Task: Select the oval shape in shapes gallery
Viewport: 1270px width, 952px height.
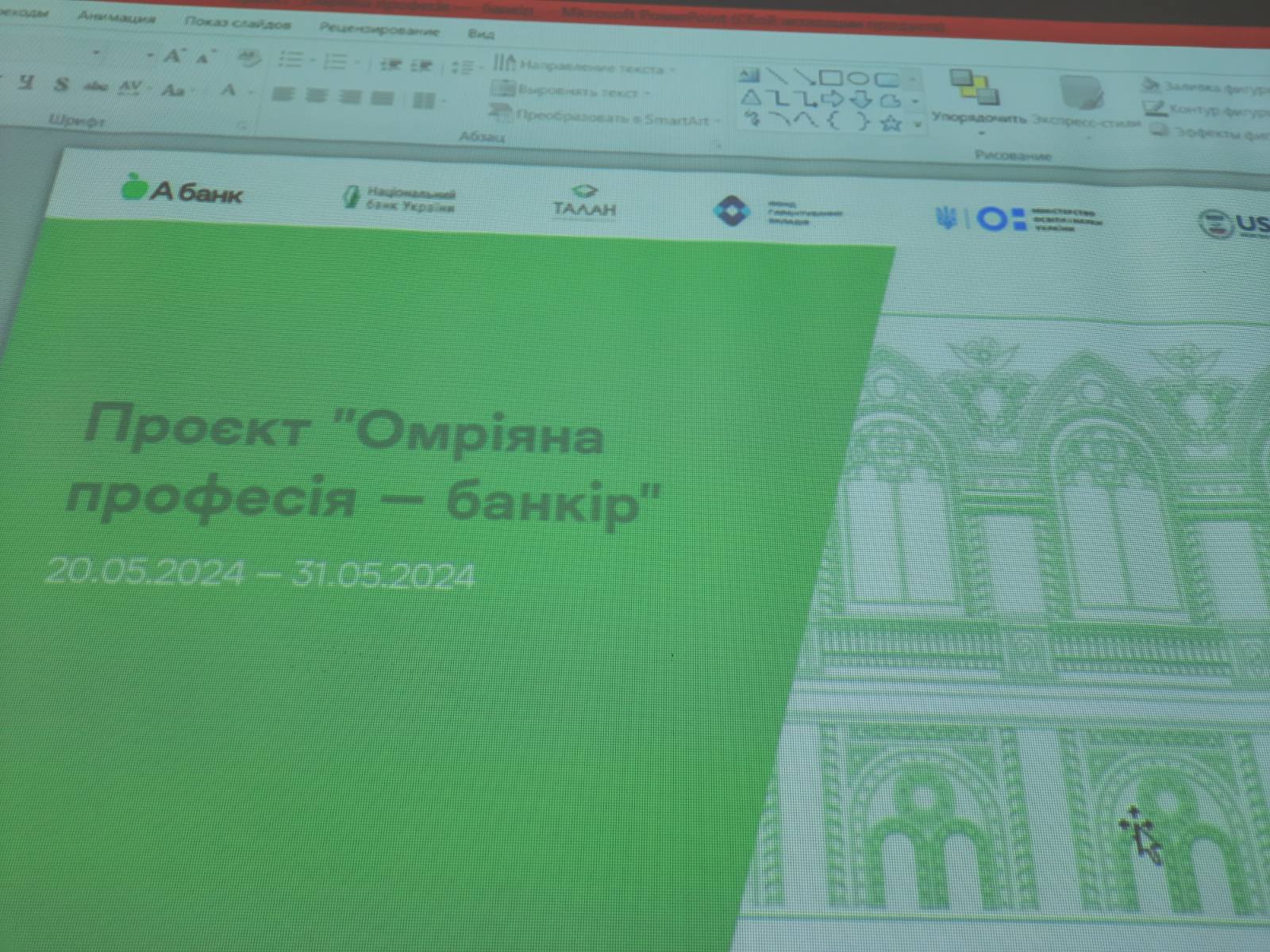Action: [x=857, y=78]
